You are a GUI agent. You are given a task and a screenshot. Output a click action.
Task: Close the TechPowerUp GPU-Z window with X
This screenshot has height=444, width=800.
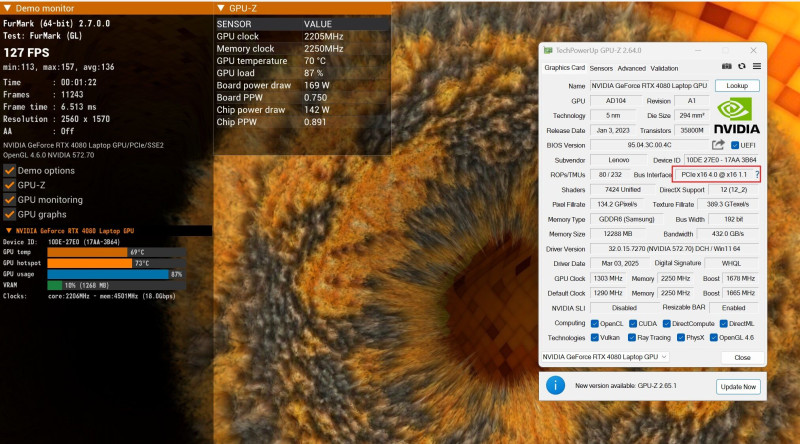[x=753, y=51]
